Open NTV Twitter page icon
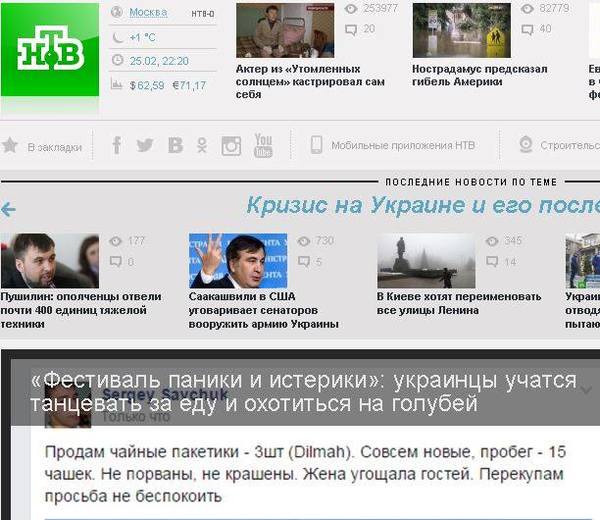Viewport: 600px width, 520px height. pyautogui.click(x=145, y=145)
